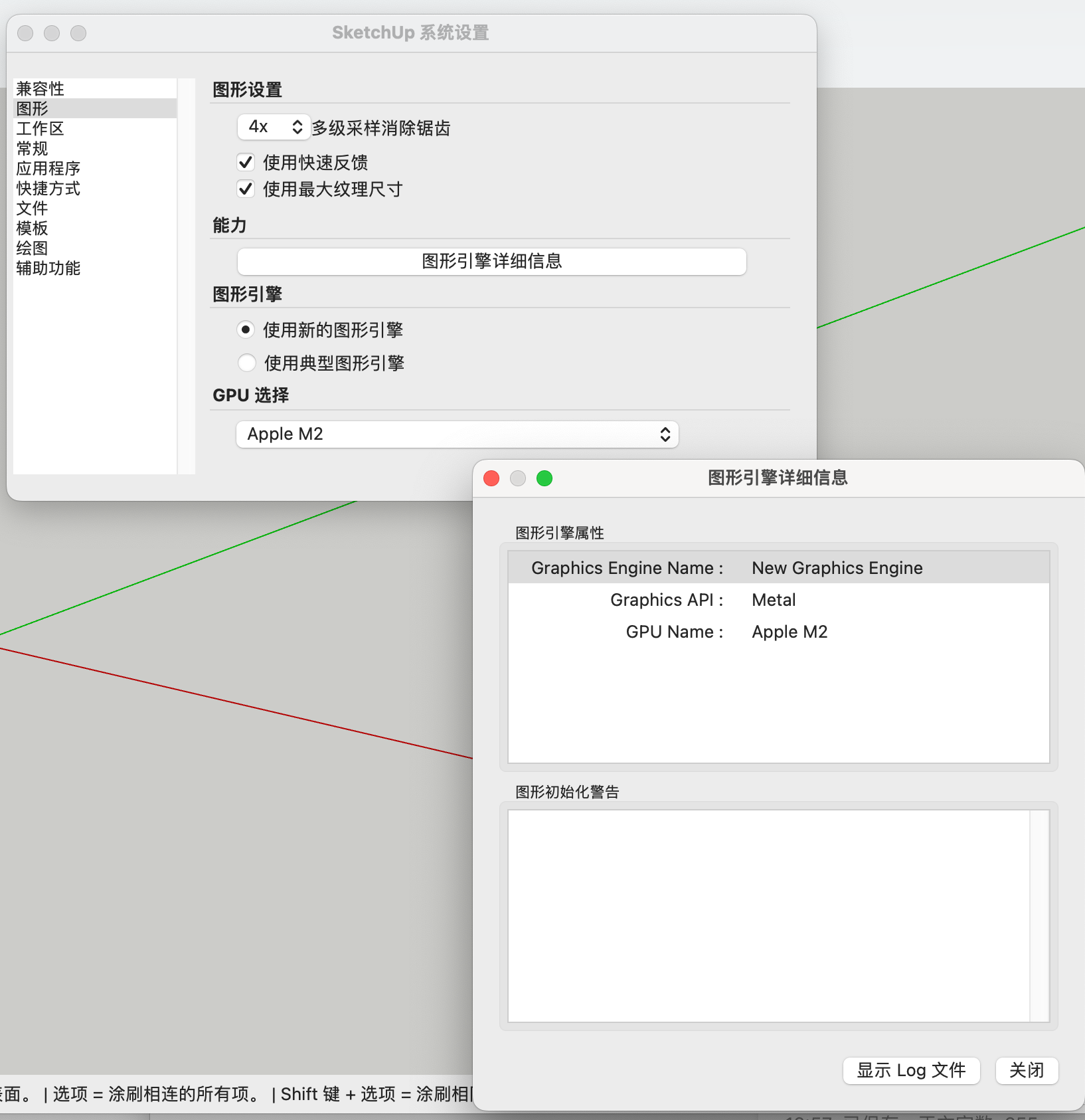Click the 图形引擎详细信息 button
This screenshot has width=1085, height=1120.
click(491, 261)
